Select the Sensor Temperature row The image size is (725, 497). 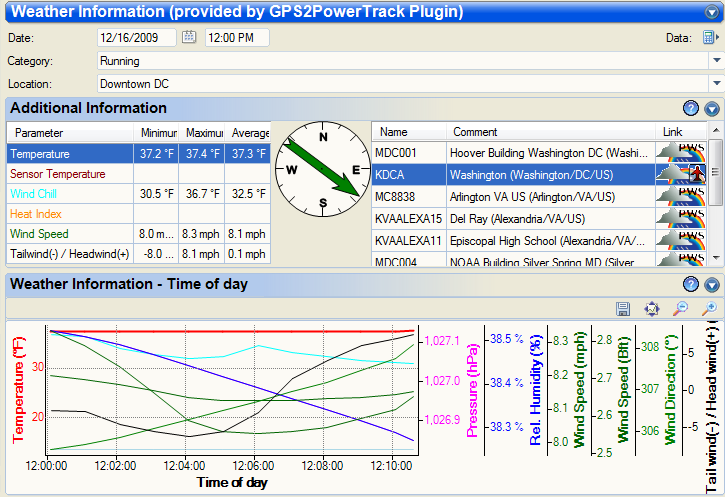pos(138,174)
